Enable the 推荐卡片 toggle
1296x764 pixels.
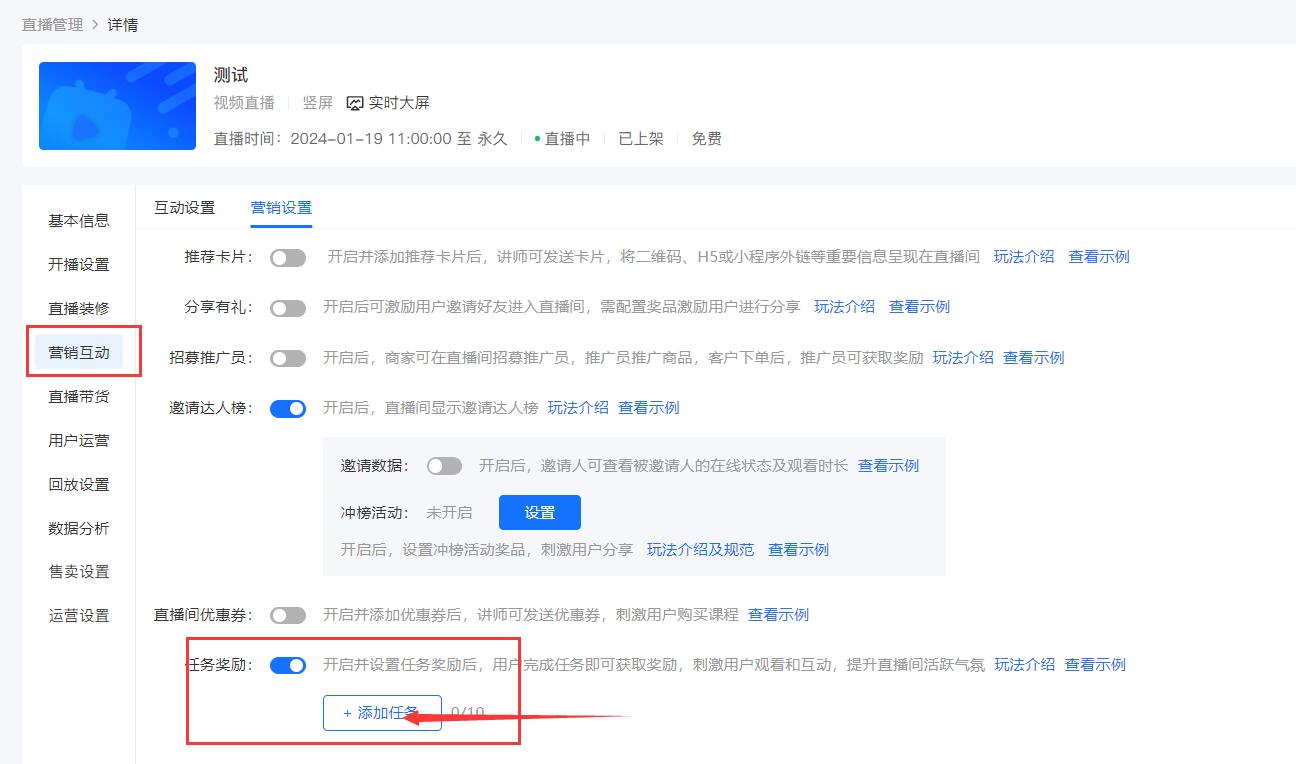288,257
